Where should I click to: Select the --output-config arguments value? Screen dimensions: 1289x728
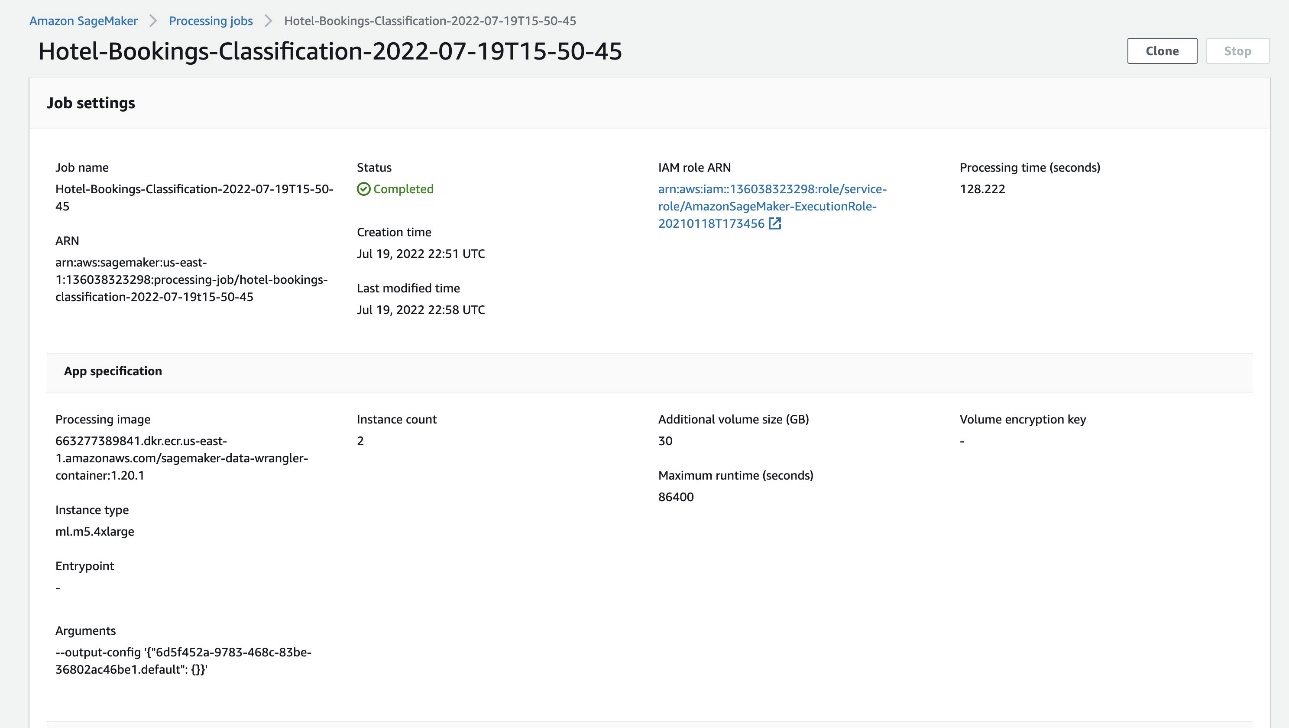coord(184,661)
